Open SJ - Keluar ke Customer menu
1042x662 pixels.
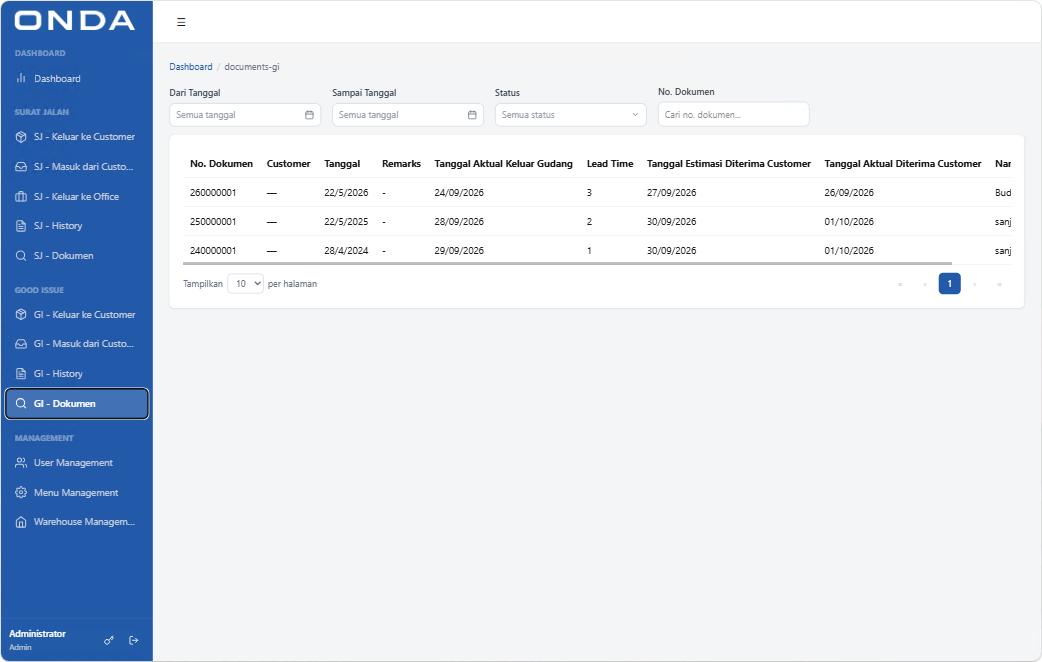(x=76, y=136)
